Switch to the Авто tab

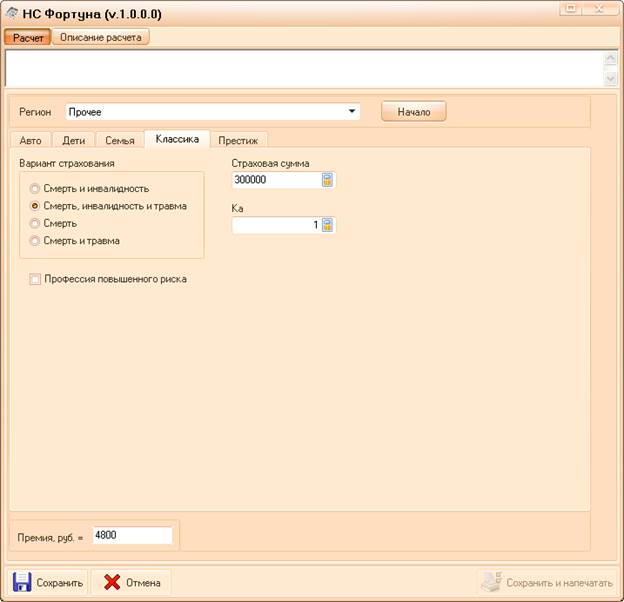[30, 140]
